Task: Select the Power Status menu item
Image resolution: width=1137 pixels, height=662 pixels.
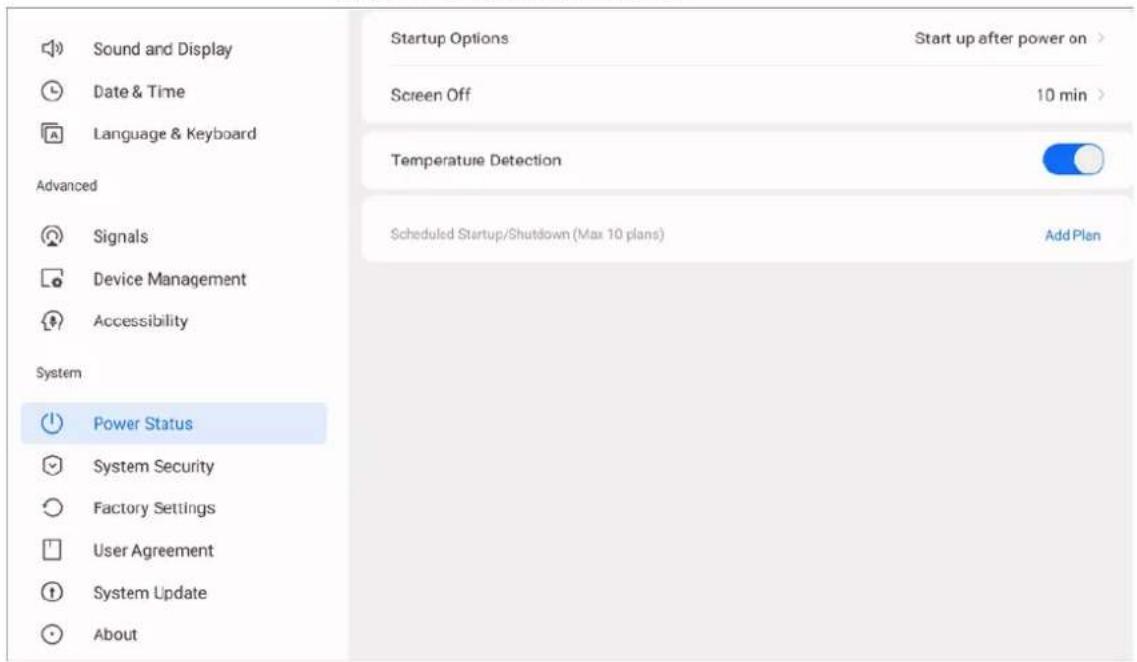Action: point(173,423)
